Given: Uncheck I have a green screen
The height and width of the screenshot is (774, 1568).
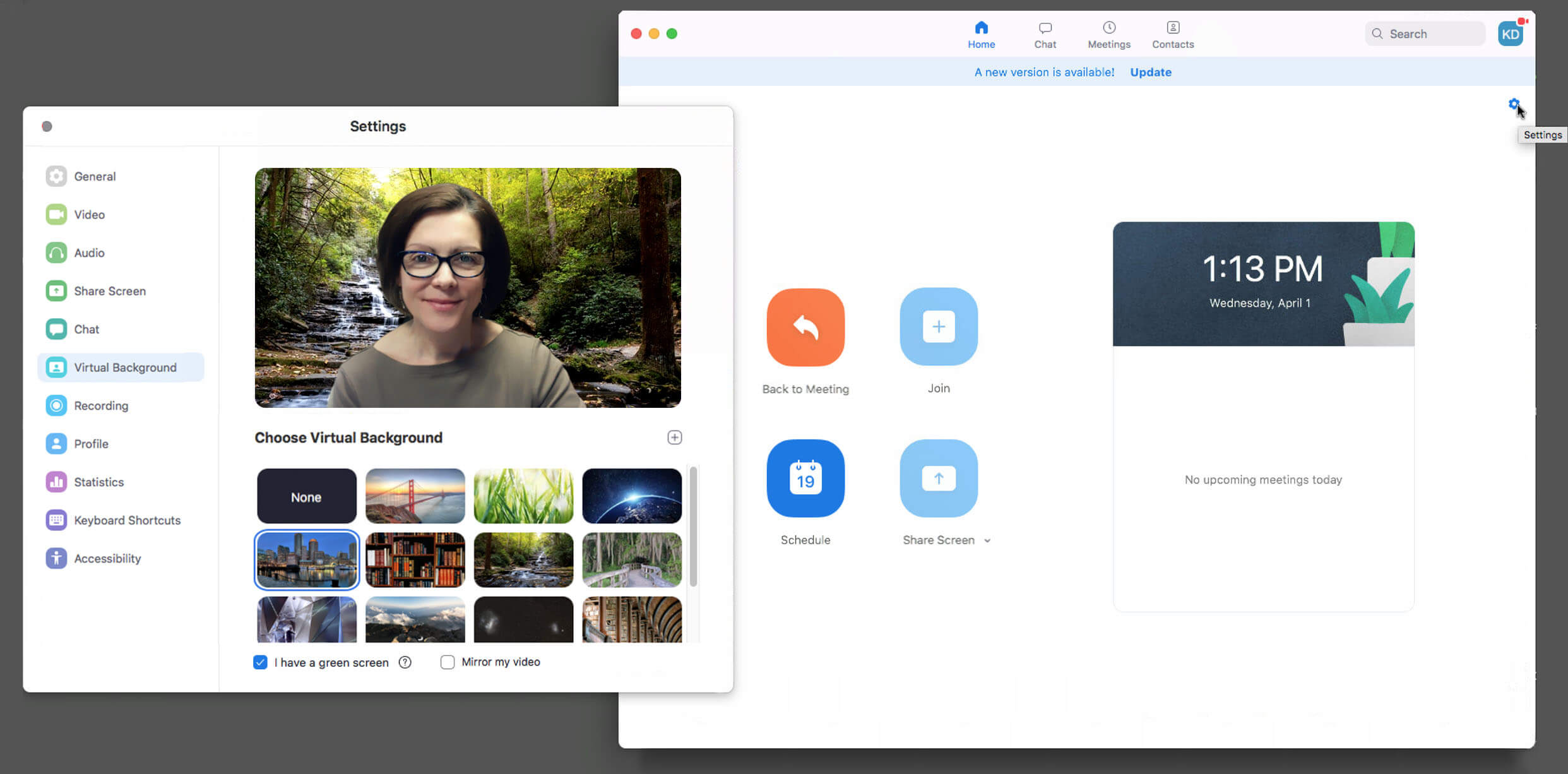Looking at the screenshot, I should coord(260,662).
